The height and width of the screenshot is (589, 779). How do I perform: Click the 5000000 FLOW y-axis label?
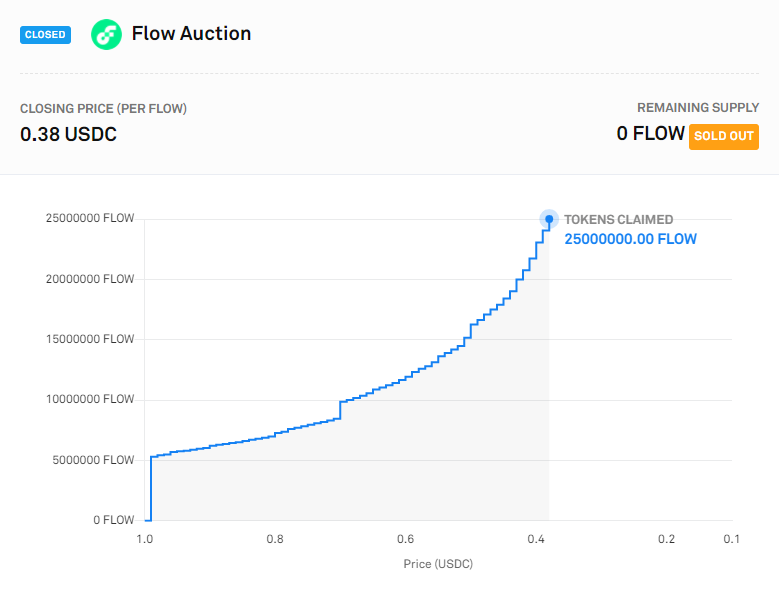click(93, 460)
